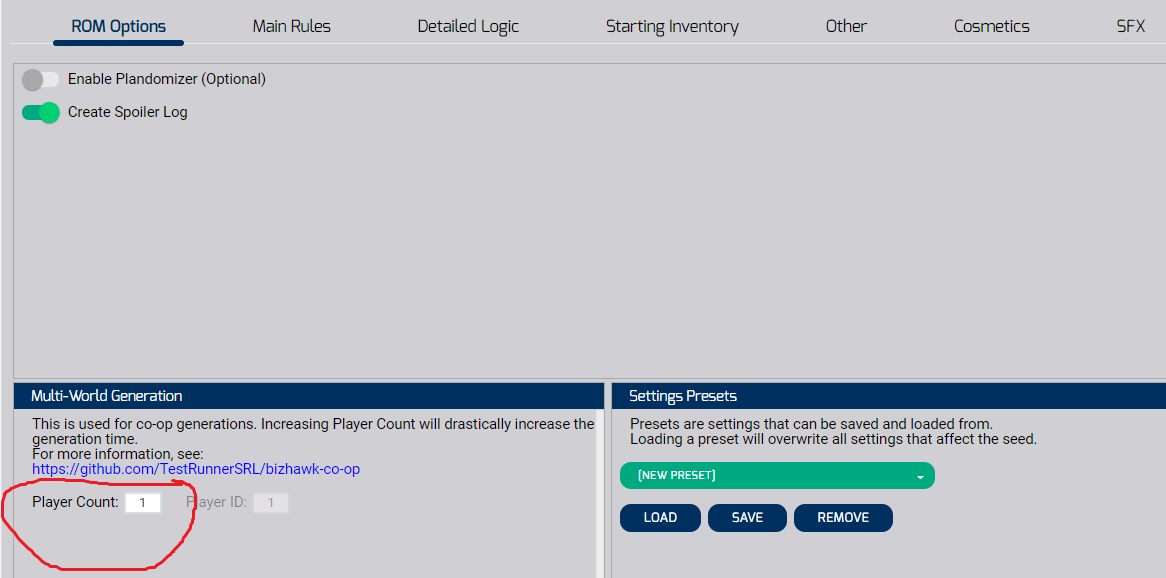
Task: Click the Player ID number field
Action: tap(271, 503)
